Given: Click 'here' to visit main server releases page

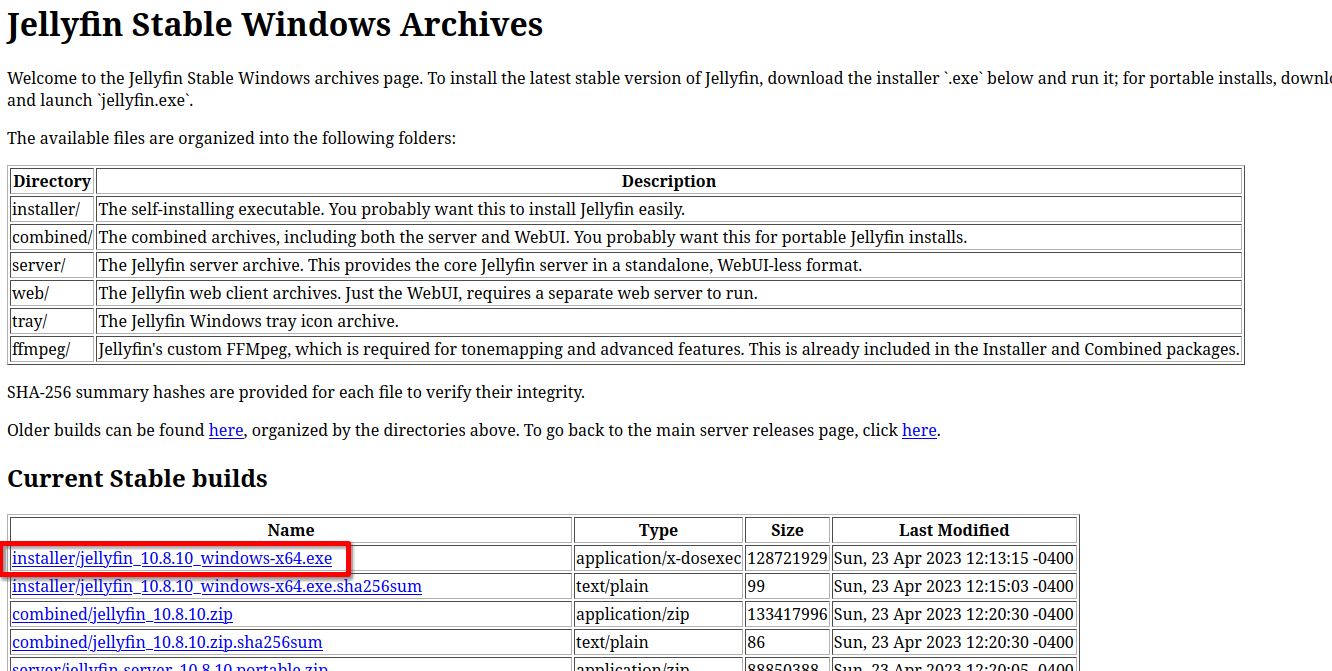Looking at the screenshot, I should coord(919,430).
